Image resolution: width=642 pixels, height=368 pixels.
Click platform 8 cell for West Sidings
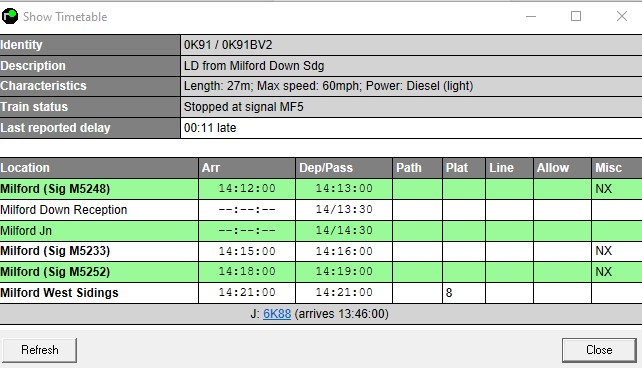coord(464,293)
